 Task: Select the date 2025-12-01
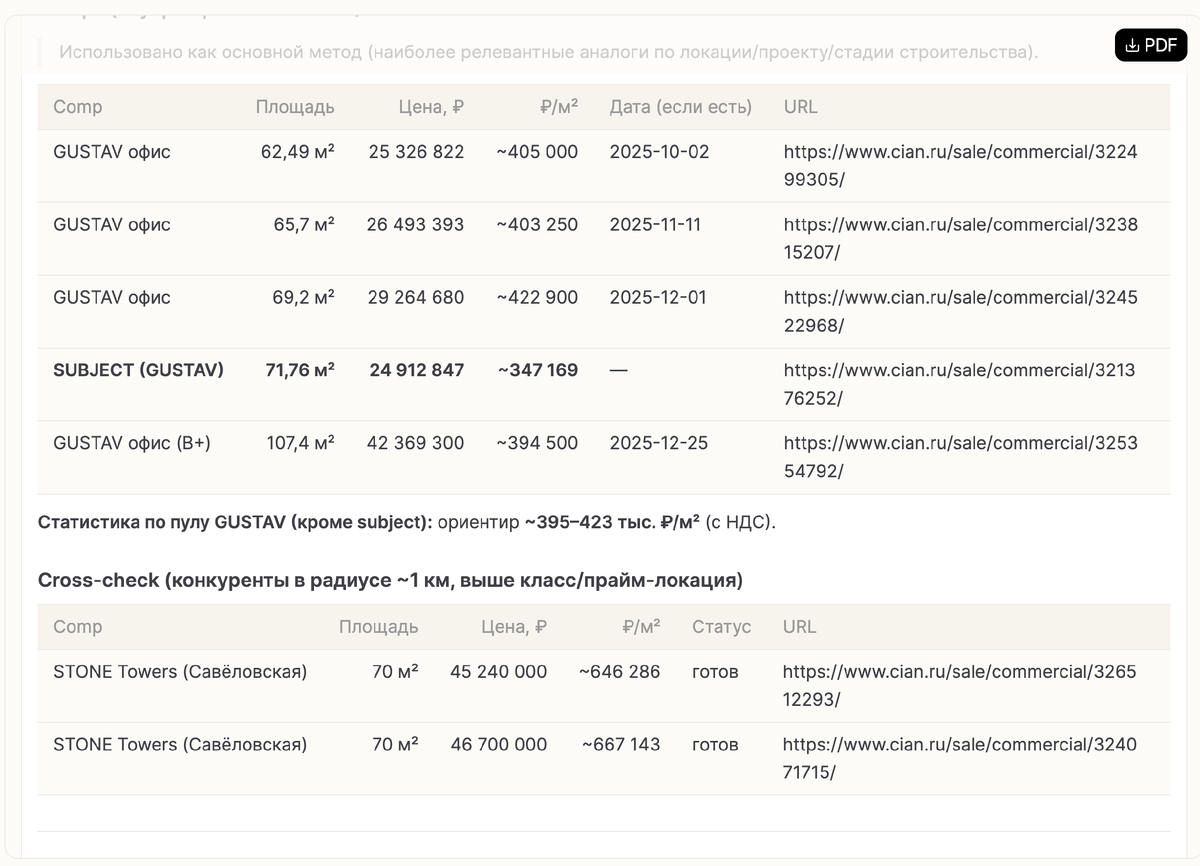[658, 298]
